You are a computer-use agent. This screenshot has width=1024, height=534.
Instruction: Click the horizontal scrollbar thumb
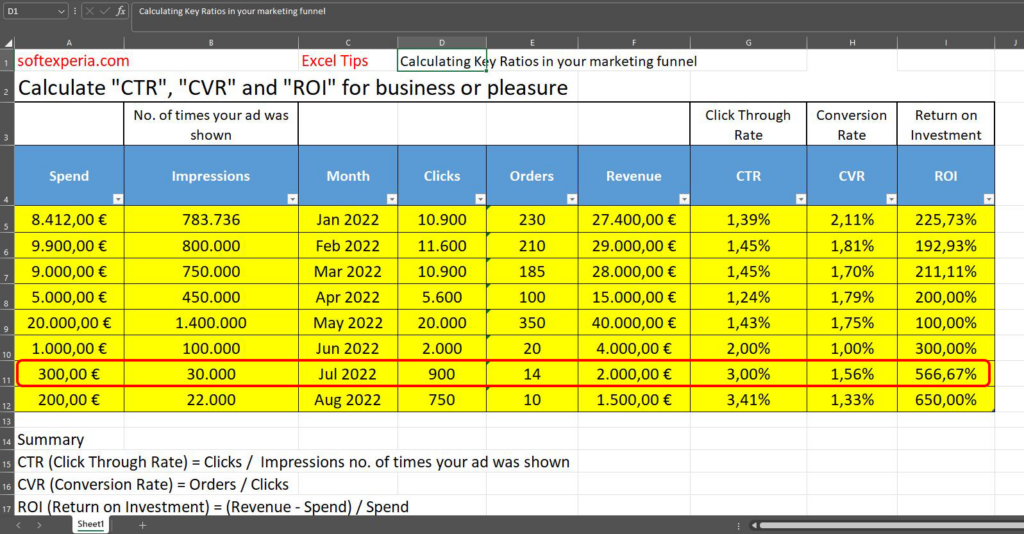click(880, 525)
